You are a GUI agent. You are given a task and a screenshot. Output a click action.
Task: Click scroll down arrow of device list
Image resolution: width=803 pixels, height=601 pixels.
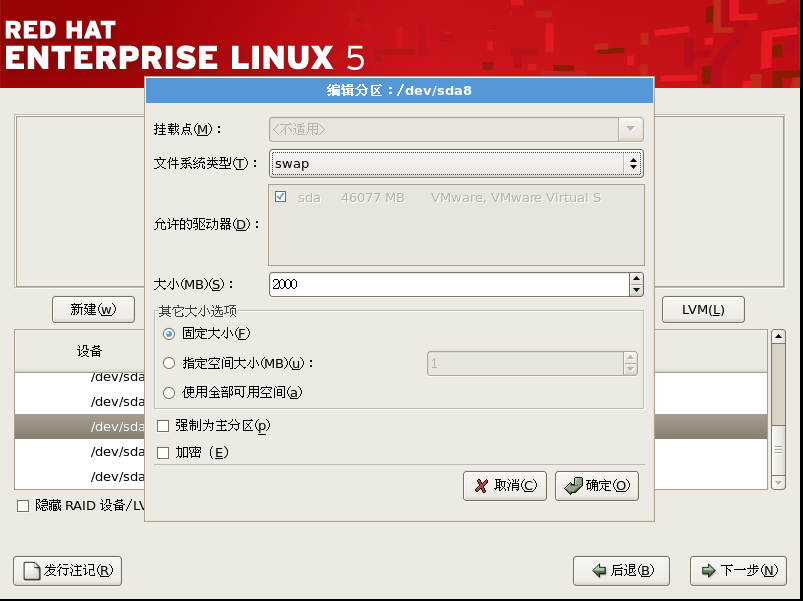778,483
